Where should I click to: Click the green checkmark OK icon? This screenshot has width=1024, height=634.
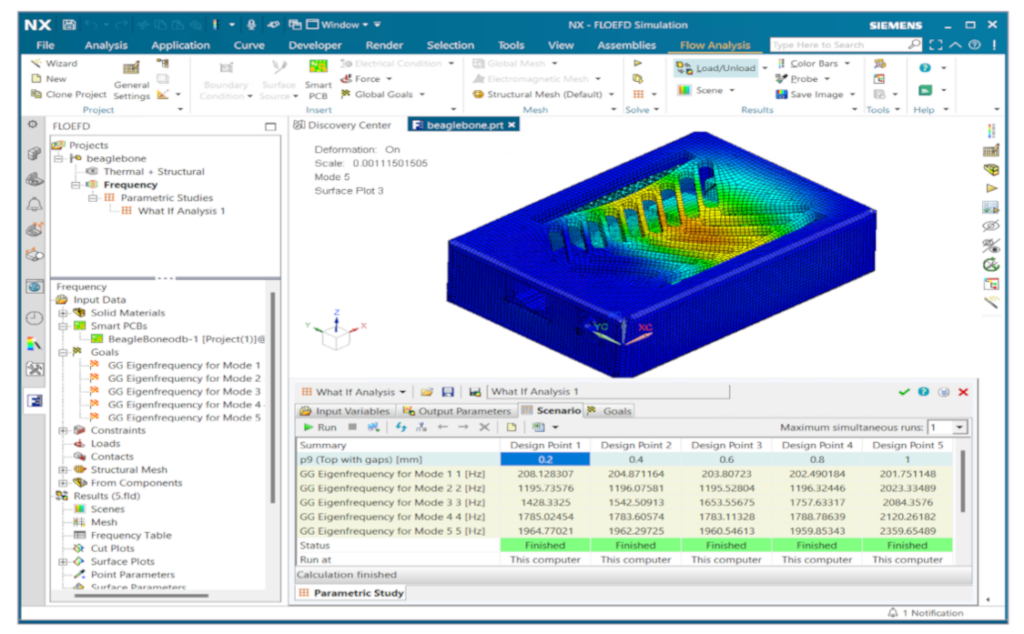tap(904, 392)
